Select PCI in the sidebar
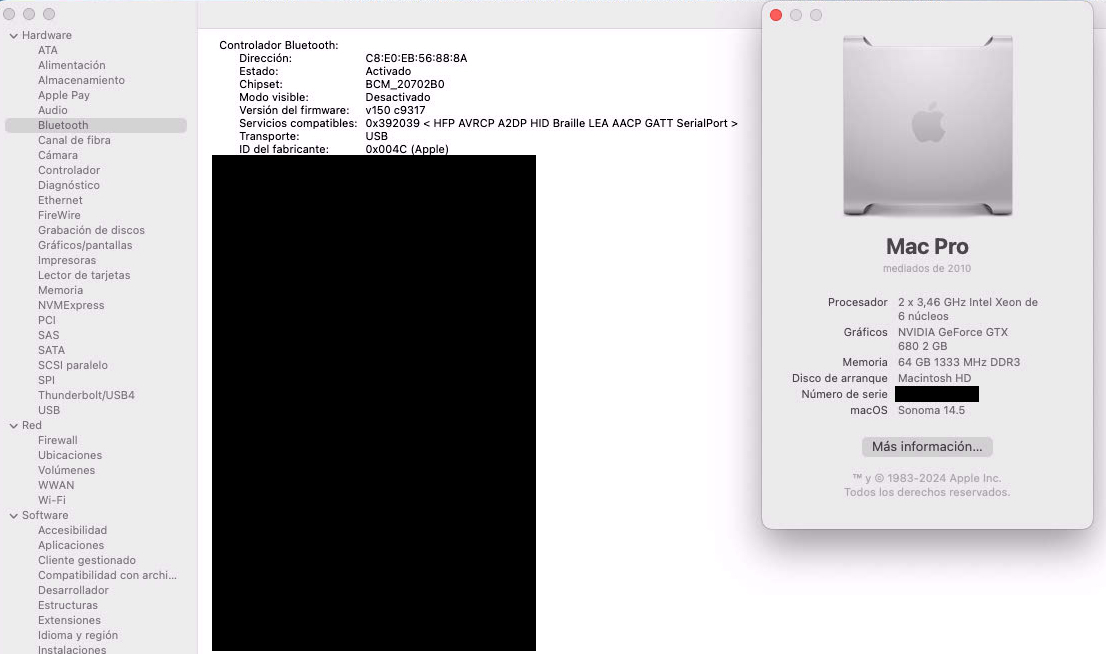 pos(47,320)
